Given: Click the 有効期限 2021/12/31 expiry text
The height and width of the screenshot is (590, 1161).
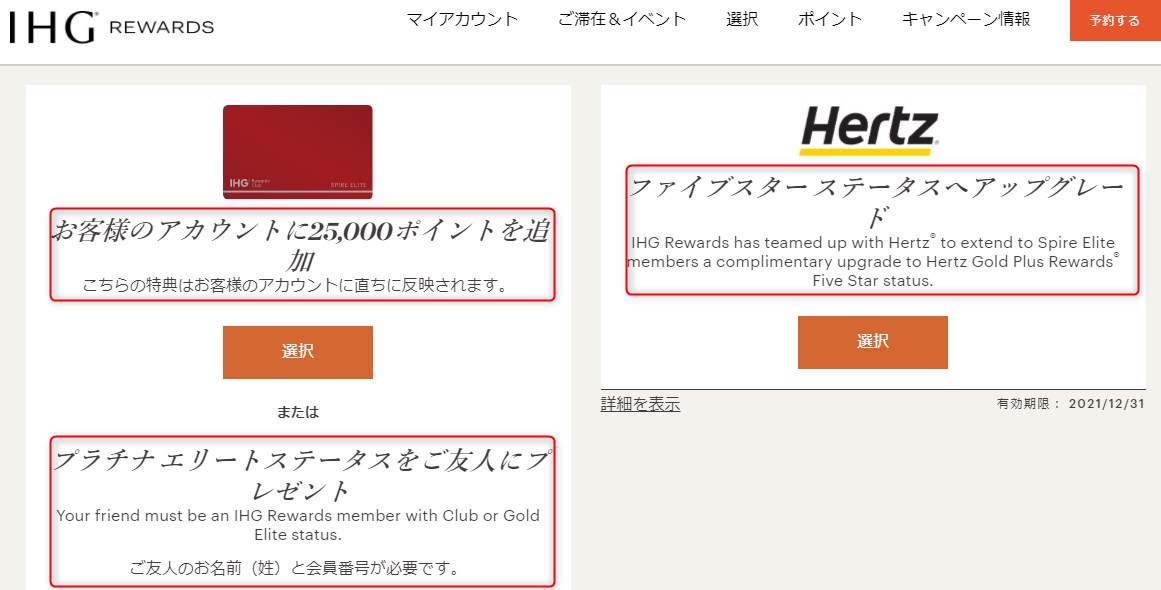Looking at the screenshot, I should point(1071,404).
